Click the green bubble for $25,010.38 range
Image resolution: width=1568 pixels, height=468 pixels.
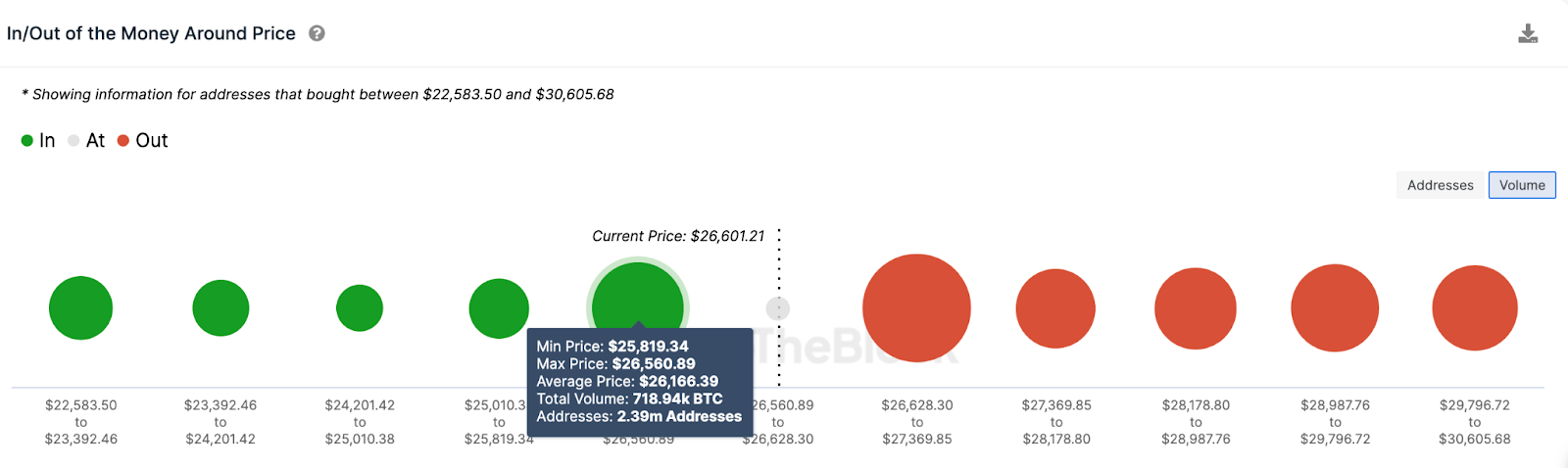(499, 308)
